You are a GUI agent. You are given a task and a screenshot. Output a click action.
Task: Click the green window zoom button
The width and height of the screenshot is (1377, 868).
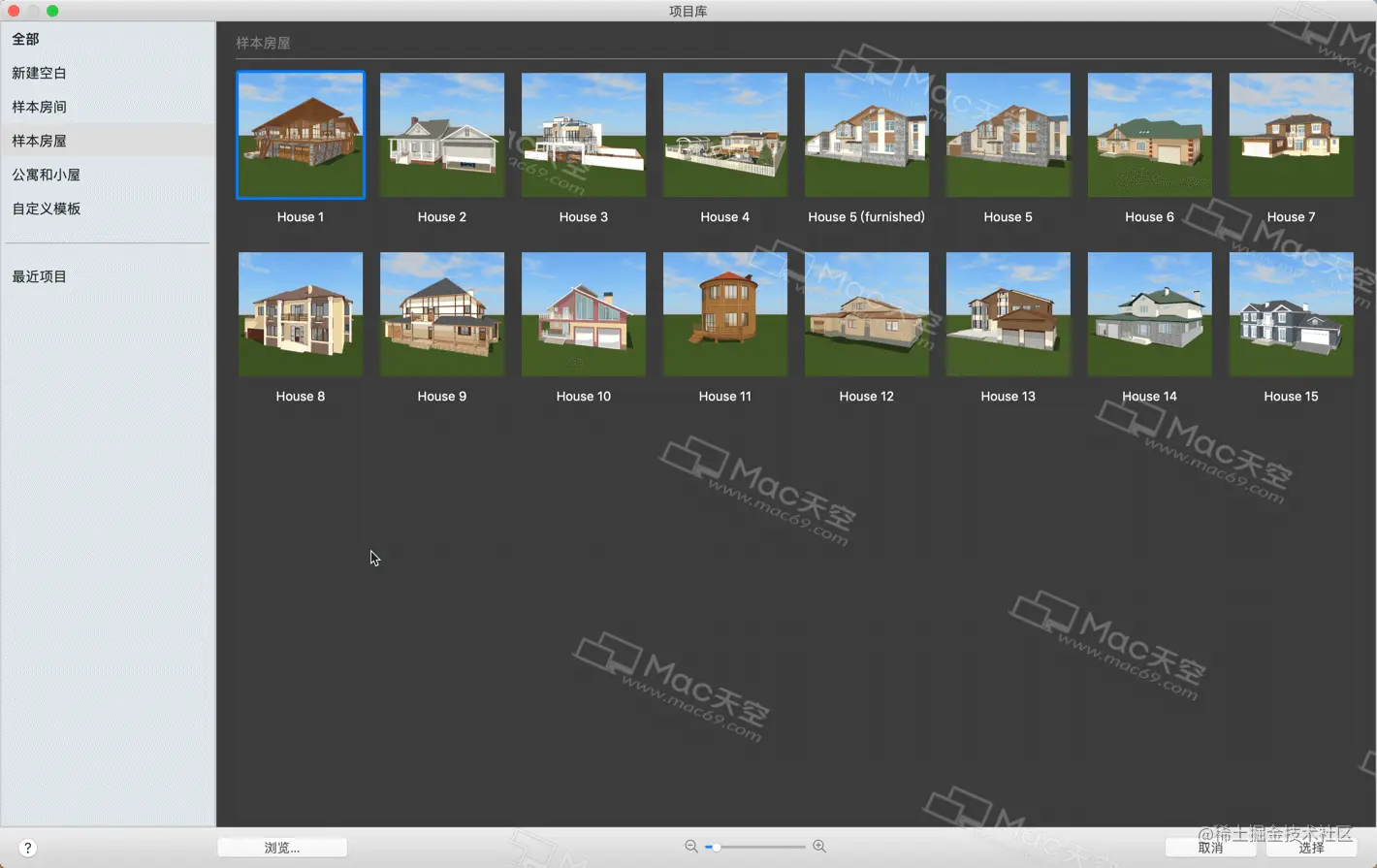click(52, 11)
